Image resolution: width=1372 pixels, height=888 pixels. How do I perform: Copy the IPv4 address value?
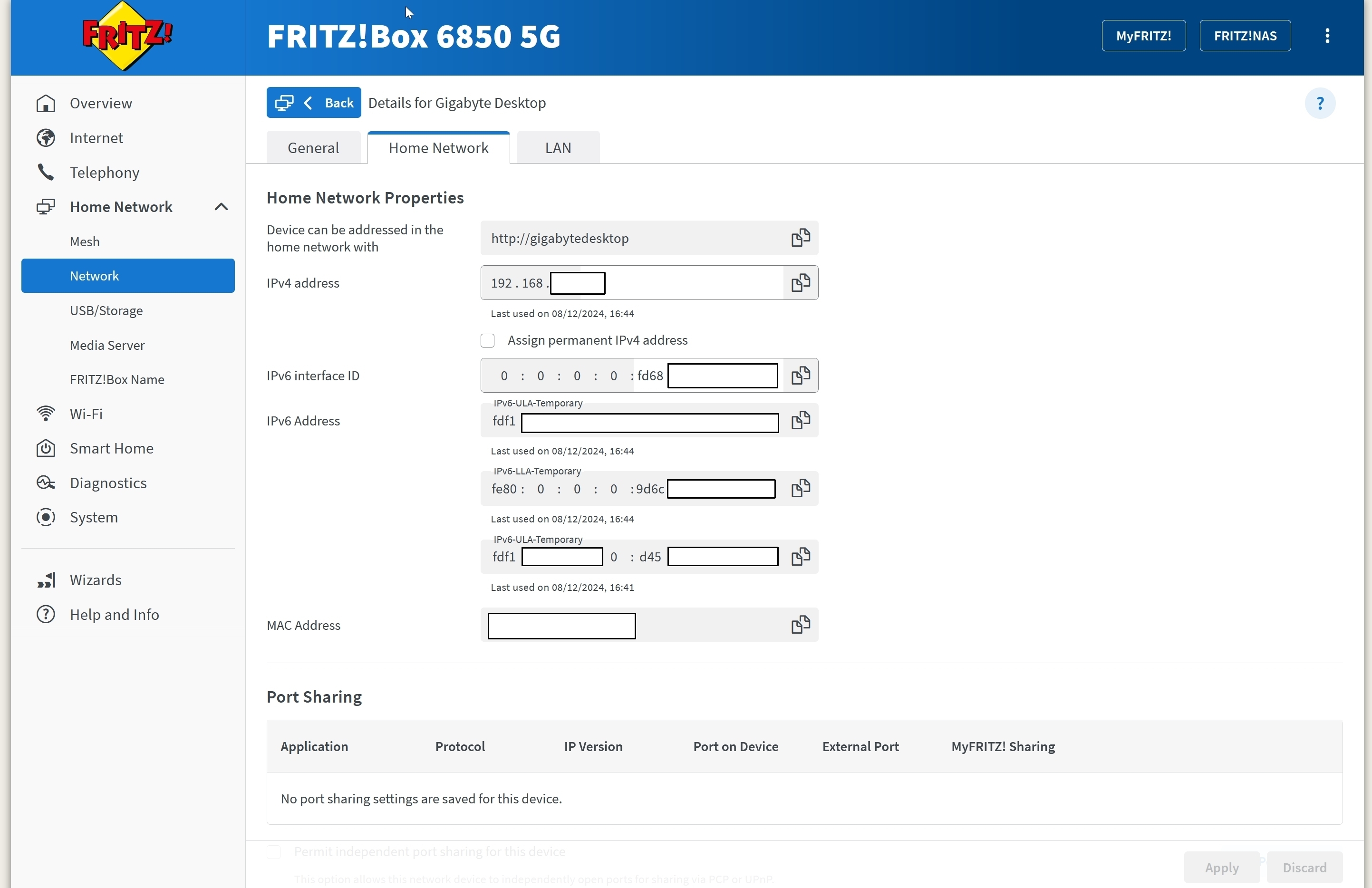[x=800, y=283]
